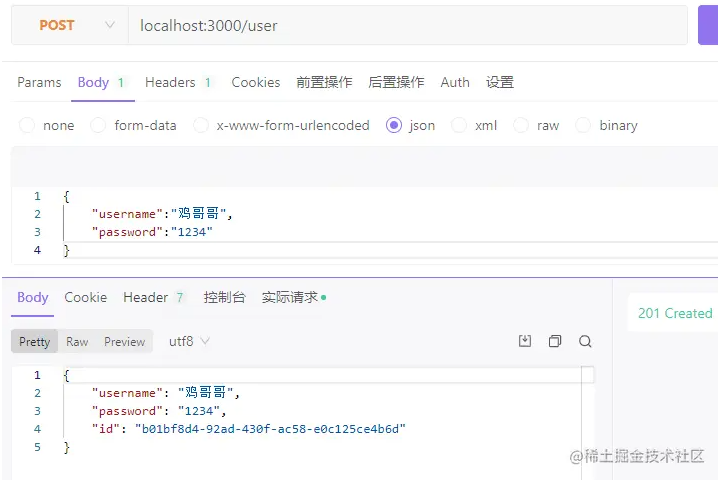Image resolution: width=718 pixels, height=482 pixels.
Task: Edit the localhost:3000/user URL field
Action: coord(408,25)
